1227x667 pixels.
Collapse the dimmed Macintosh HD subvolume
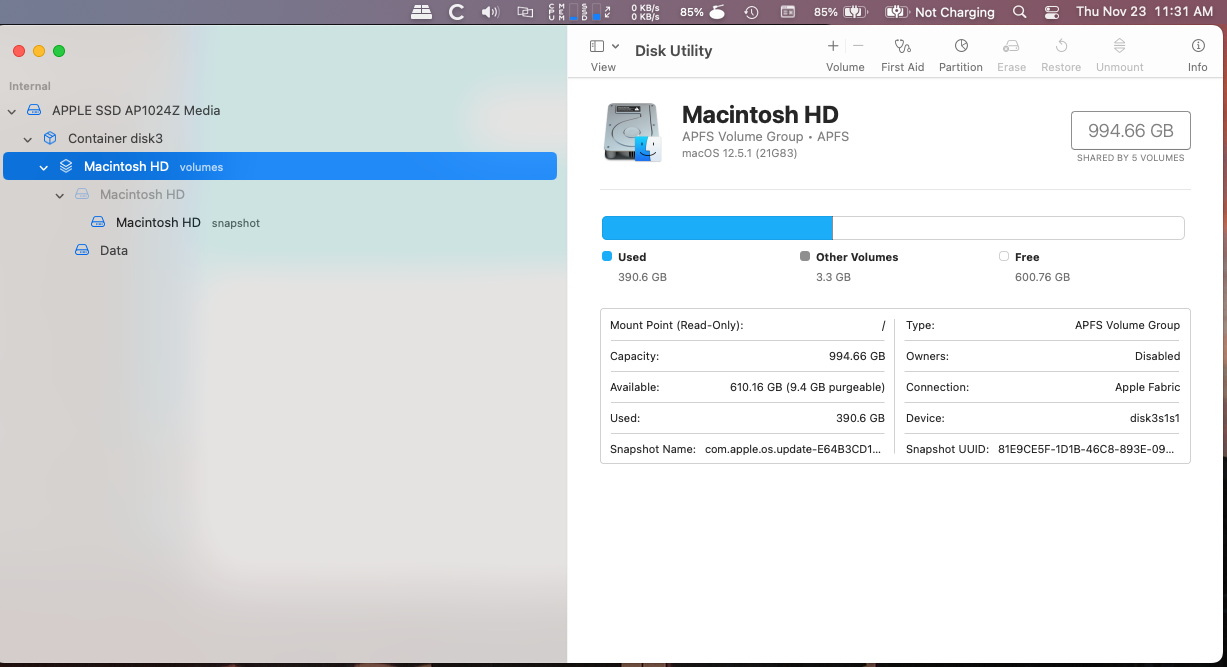pos(60,195)
